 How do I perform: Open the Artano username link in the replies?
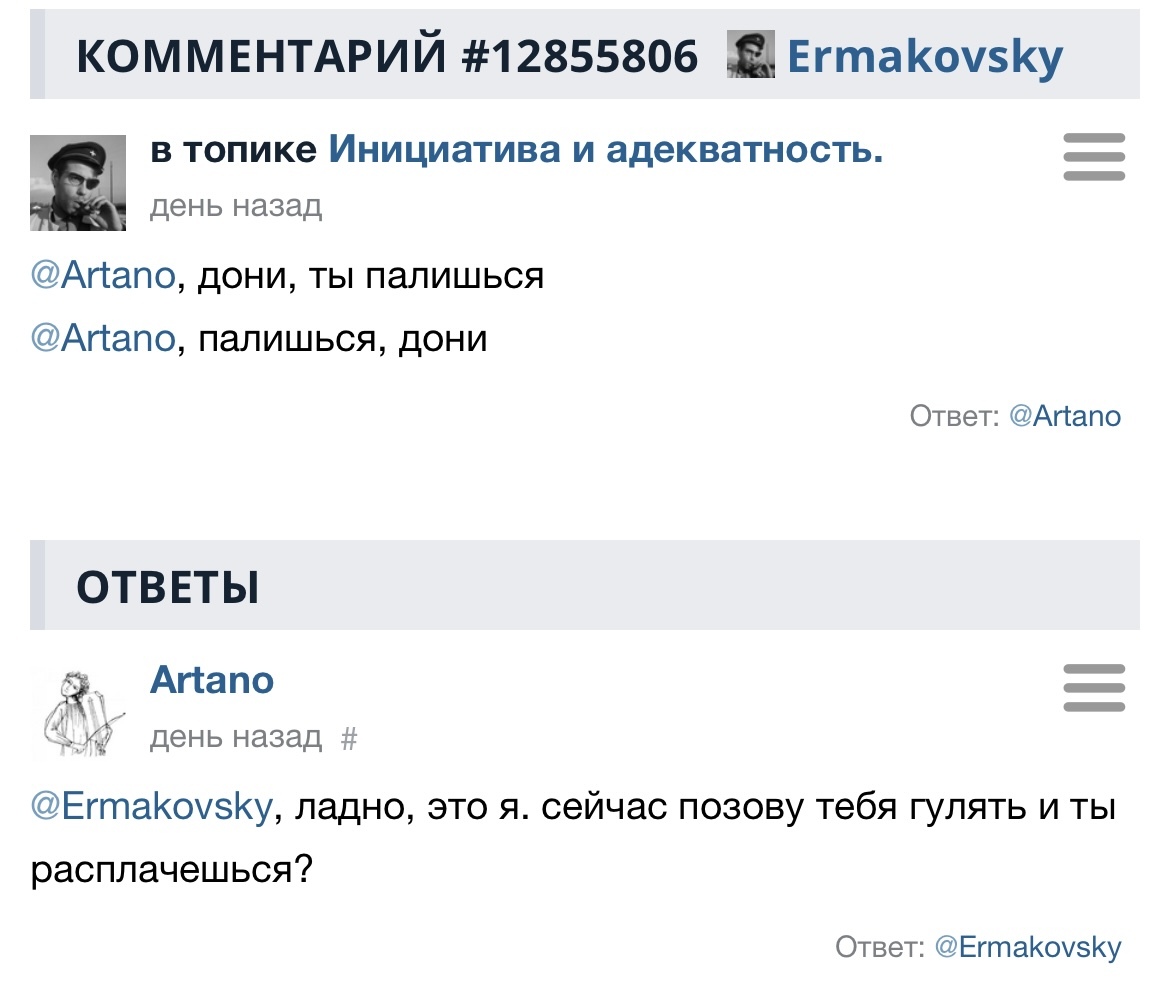click(x=212, y=680)
